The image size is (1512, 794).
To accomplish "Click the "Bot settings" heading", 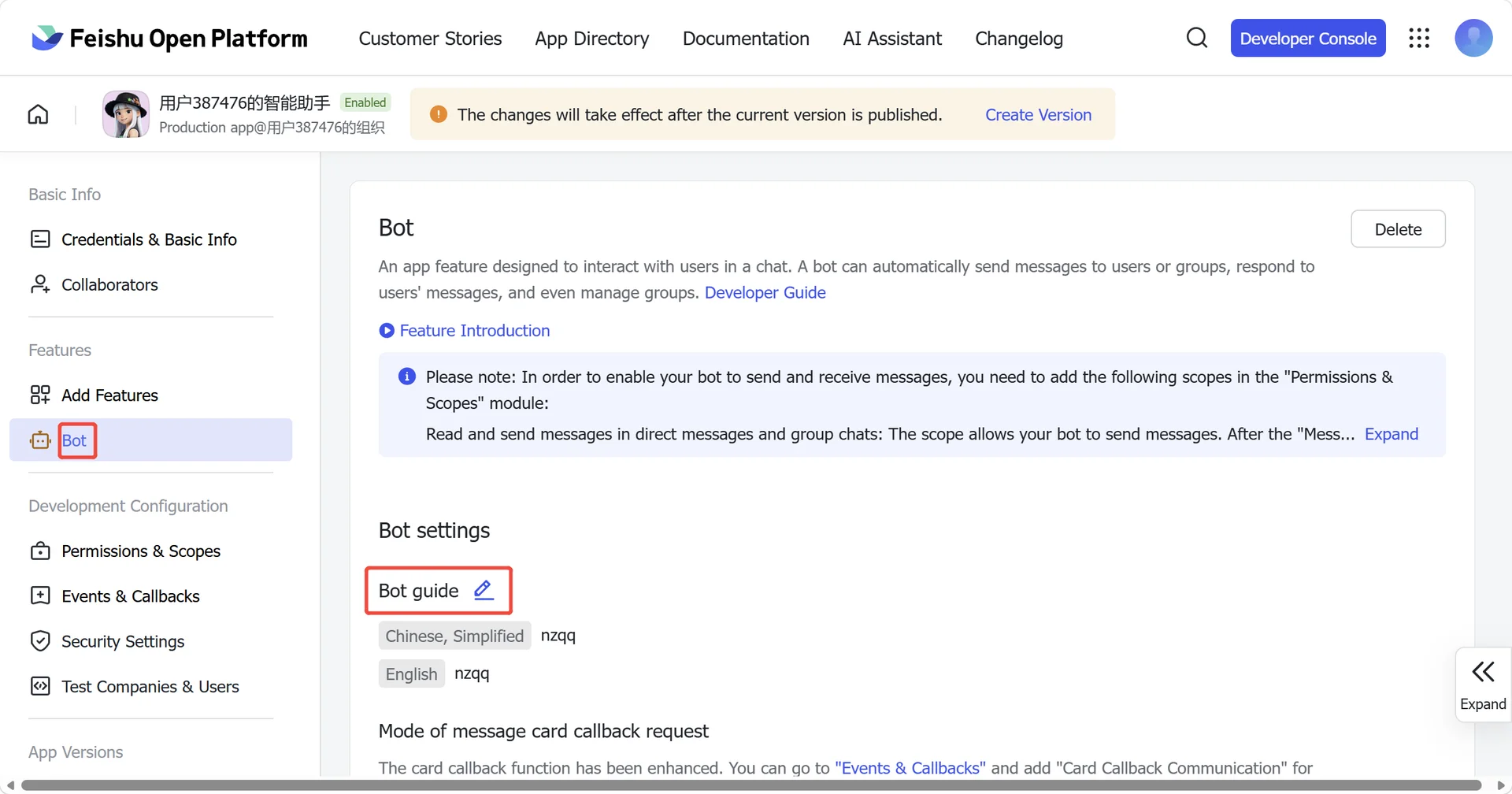I will 434,530.
